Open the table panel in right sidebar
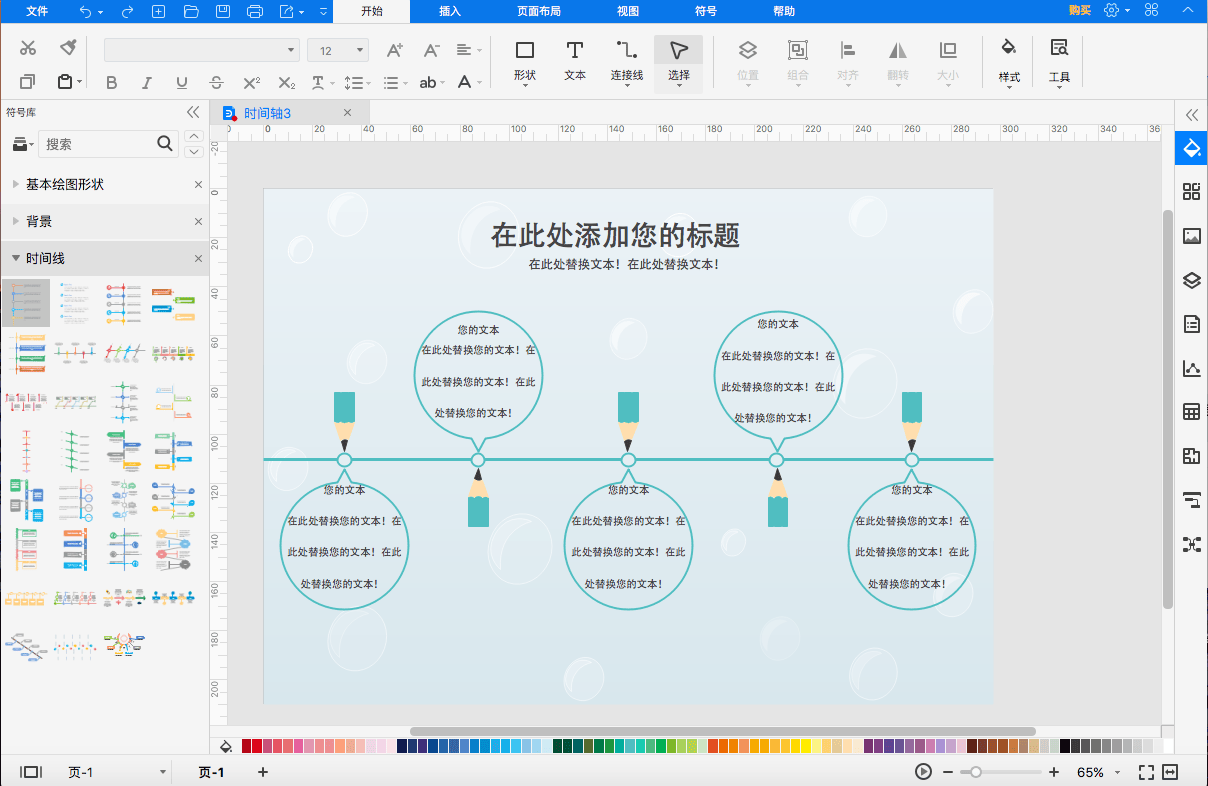 1190,411
